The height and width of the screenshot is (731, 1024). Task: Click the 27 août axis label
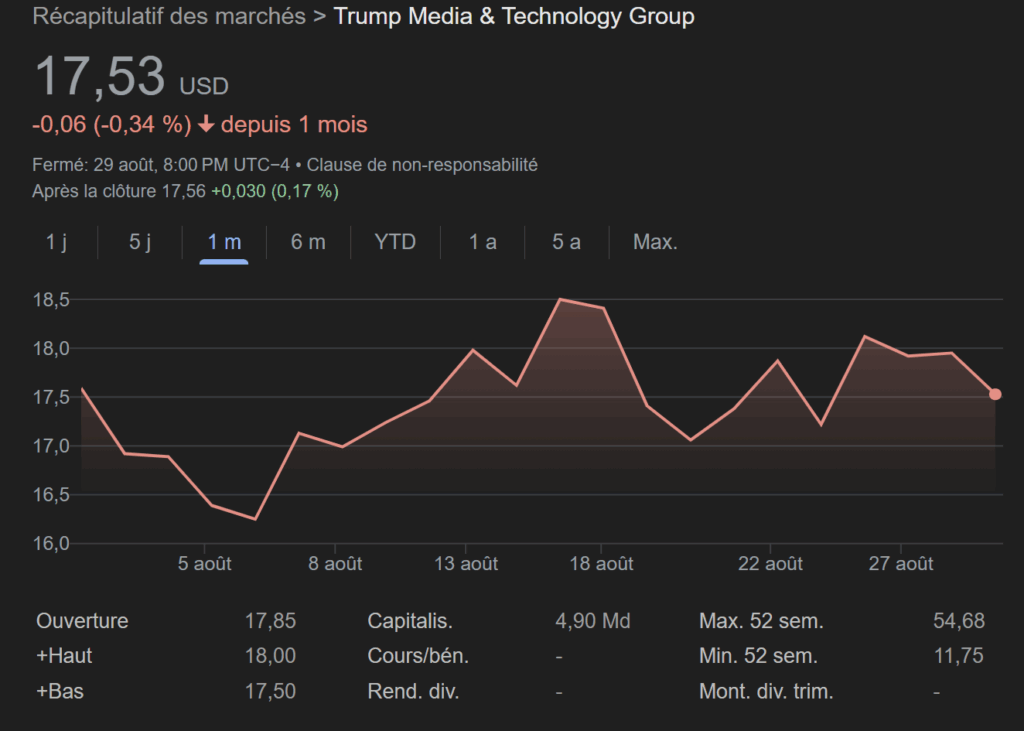(x=901, y=564)
